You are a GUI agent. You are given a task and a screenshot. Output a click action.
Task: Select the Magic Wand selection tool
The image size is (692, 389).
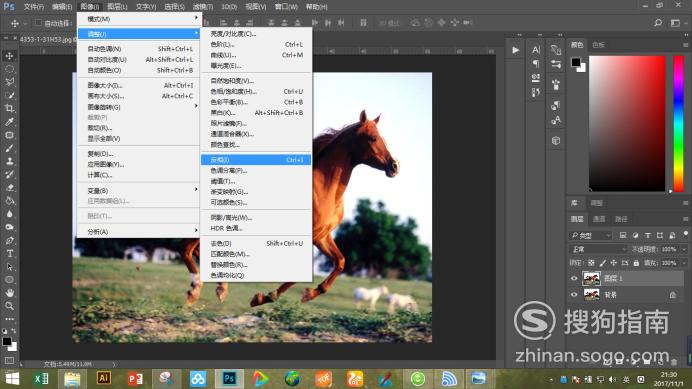pyautogui.click(x=9, y=95)
